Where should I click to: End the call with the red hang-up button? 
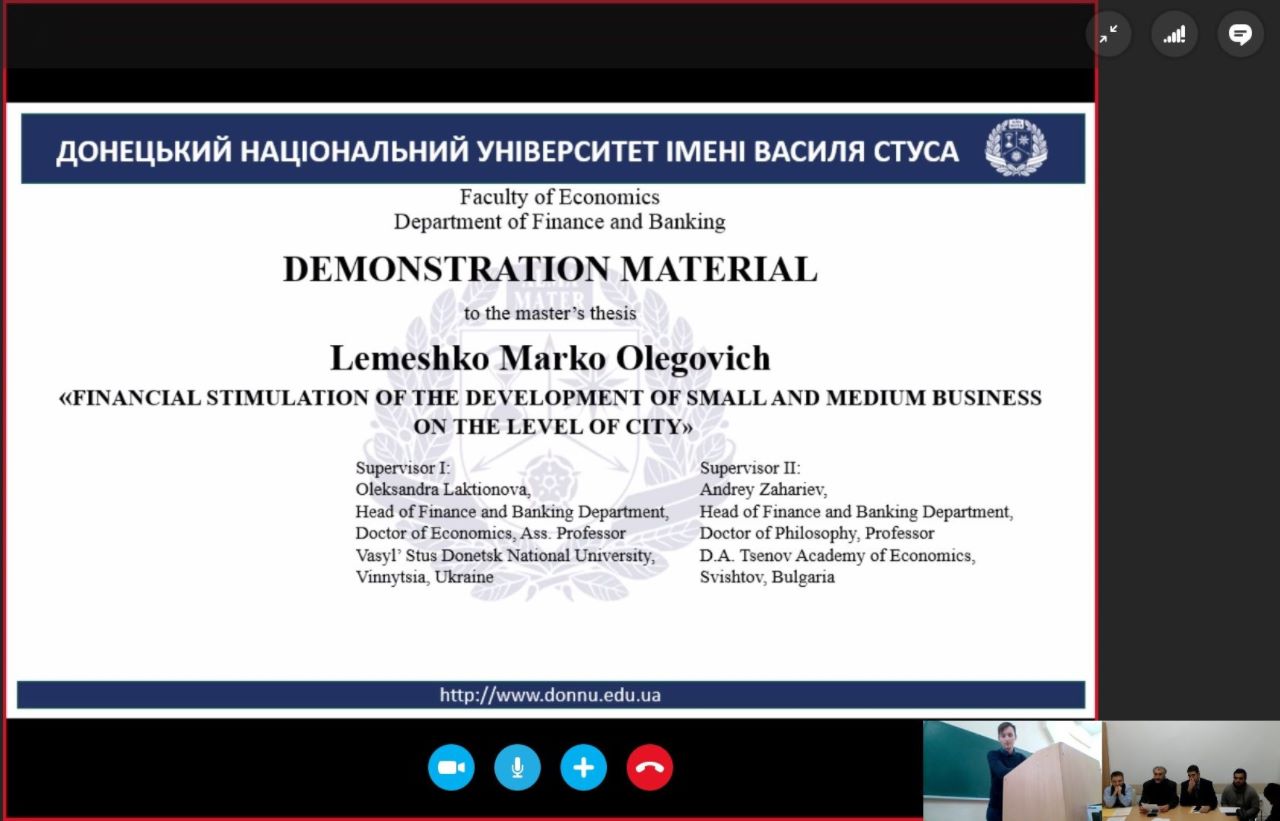650,768
